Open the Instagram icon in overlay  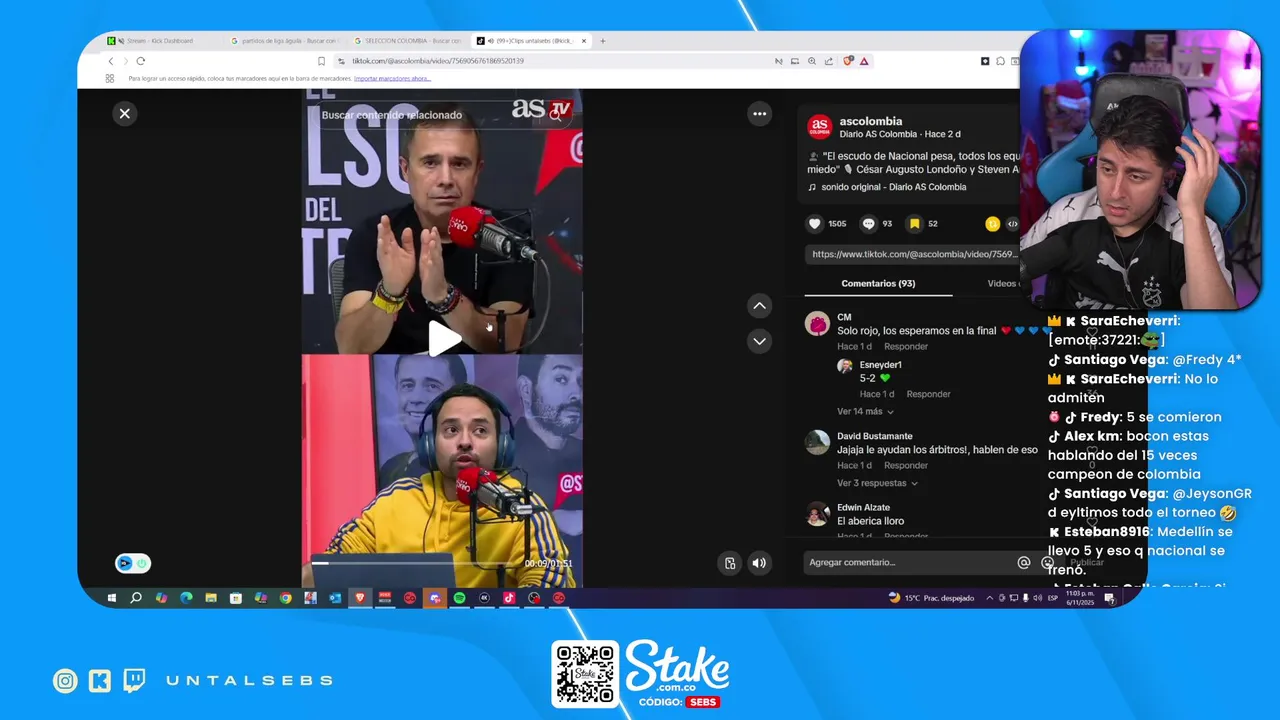coord(65,681)
